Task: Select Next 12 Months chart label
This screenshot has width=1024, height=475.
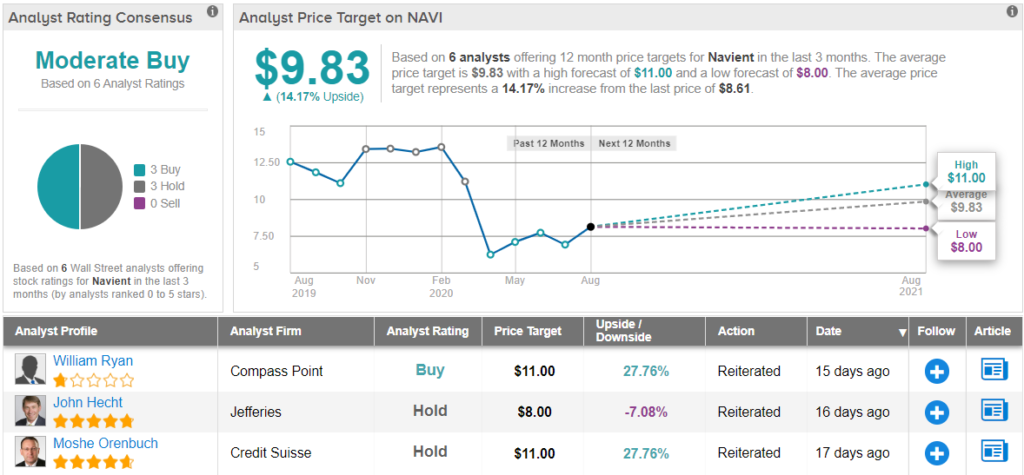Action: 634,143
